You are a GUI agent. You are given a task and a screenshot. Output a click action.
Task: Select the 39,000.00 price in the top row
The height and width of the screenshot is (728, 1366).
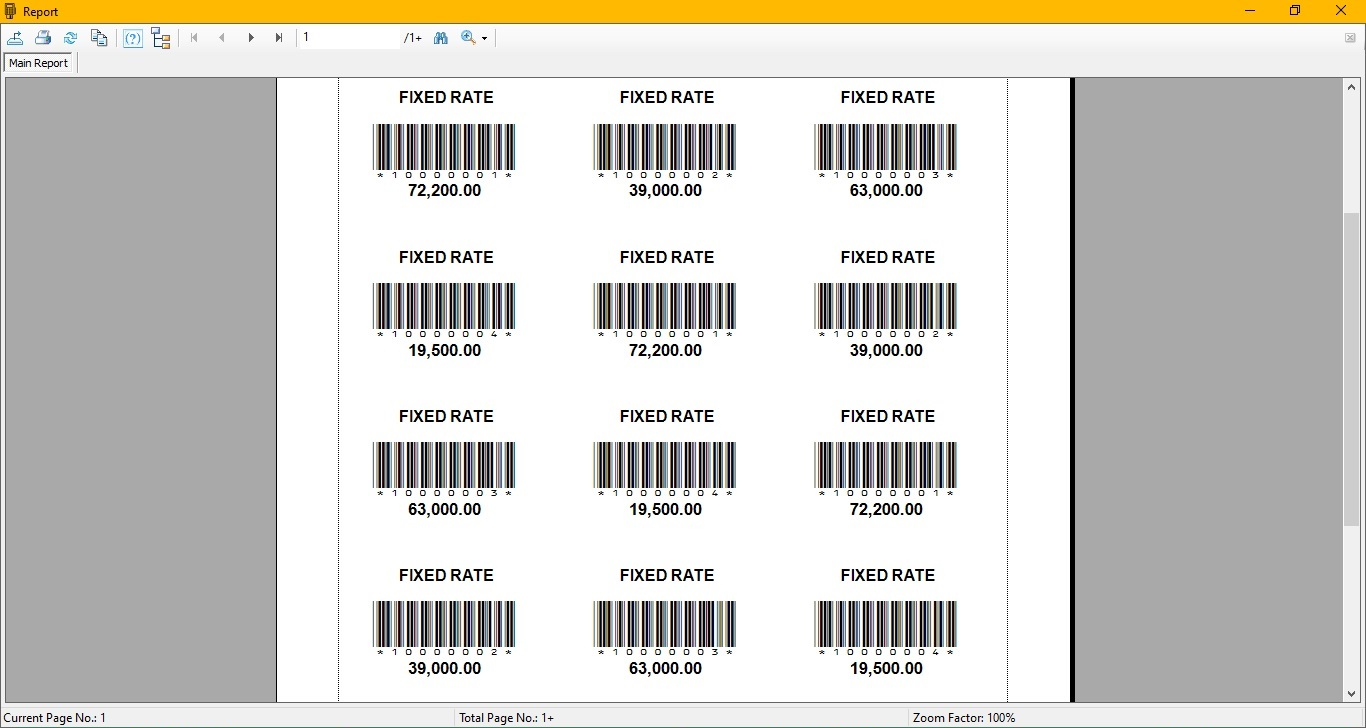coord(666,191)
